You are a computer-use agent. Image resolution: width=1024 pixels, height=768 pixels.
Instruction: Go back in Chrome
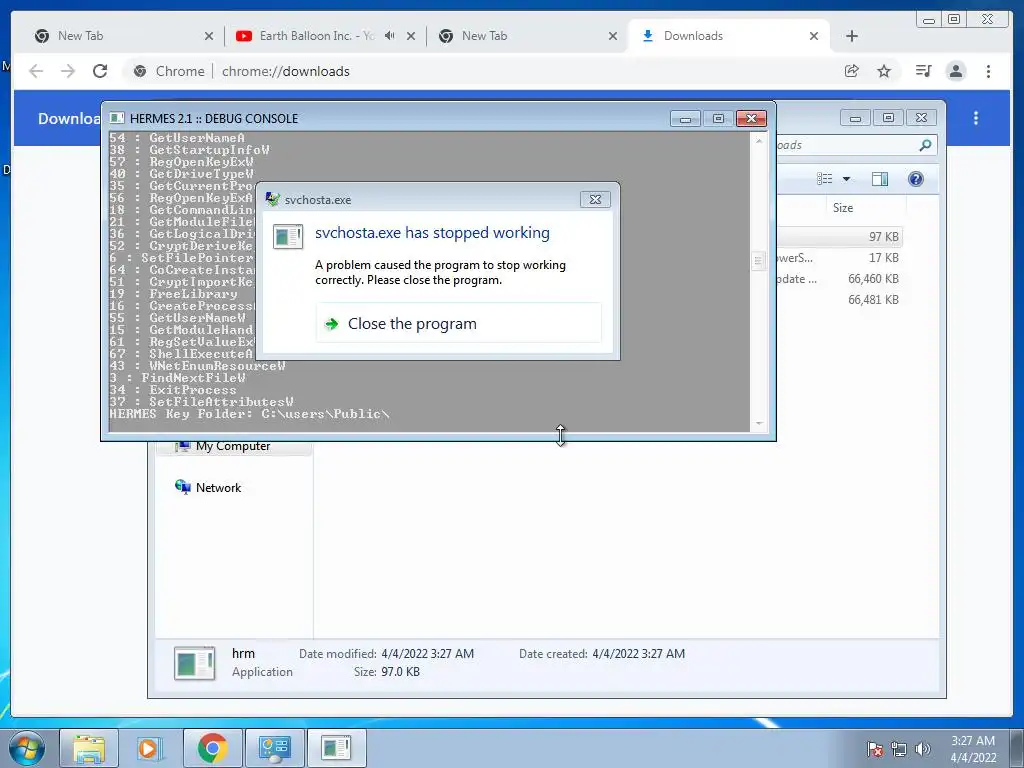coord(36,71)
